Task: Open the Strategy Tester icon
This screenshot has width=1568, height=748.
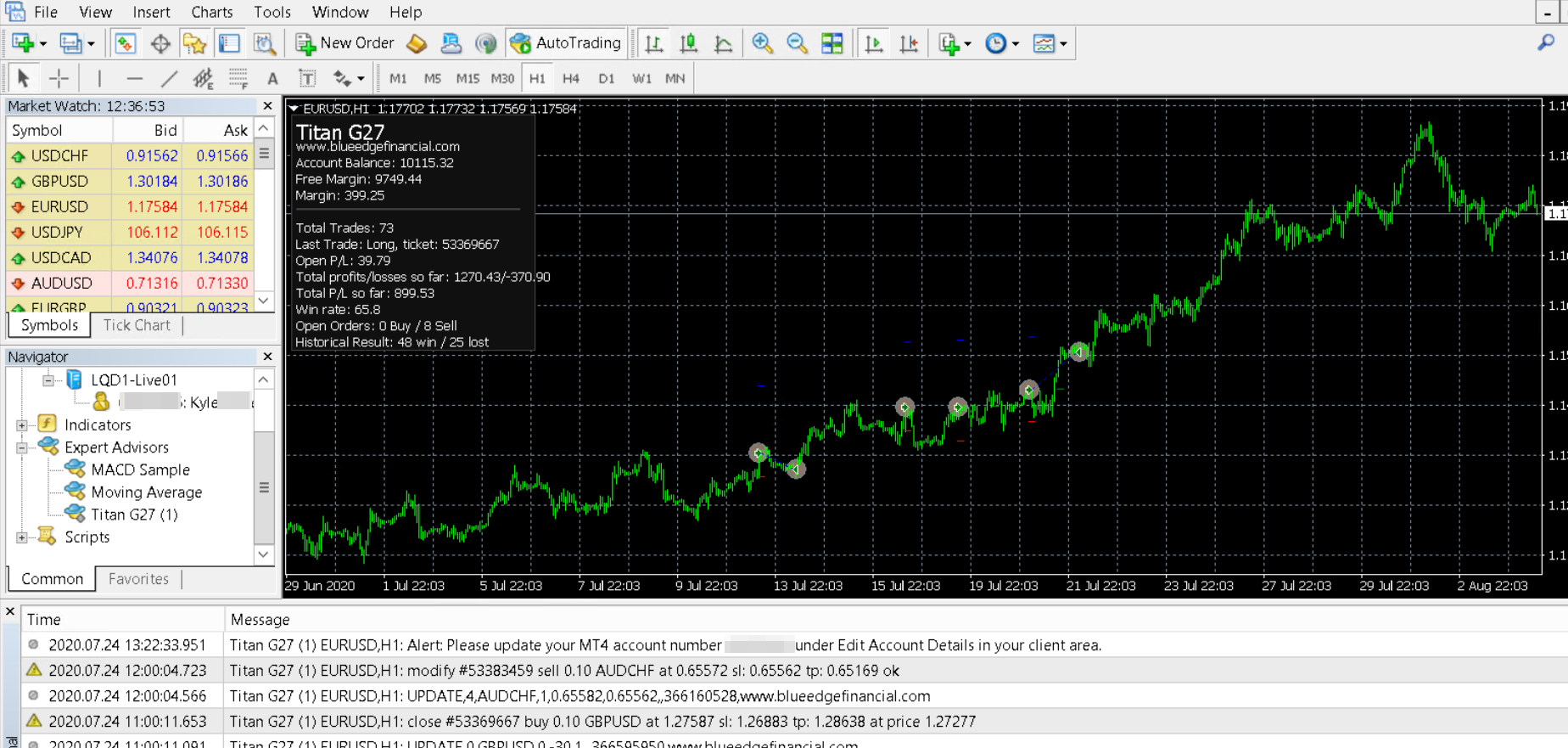Action: pyautogui.click(x=264, y=43)
